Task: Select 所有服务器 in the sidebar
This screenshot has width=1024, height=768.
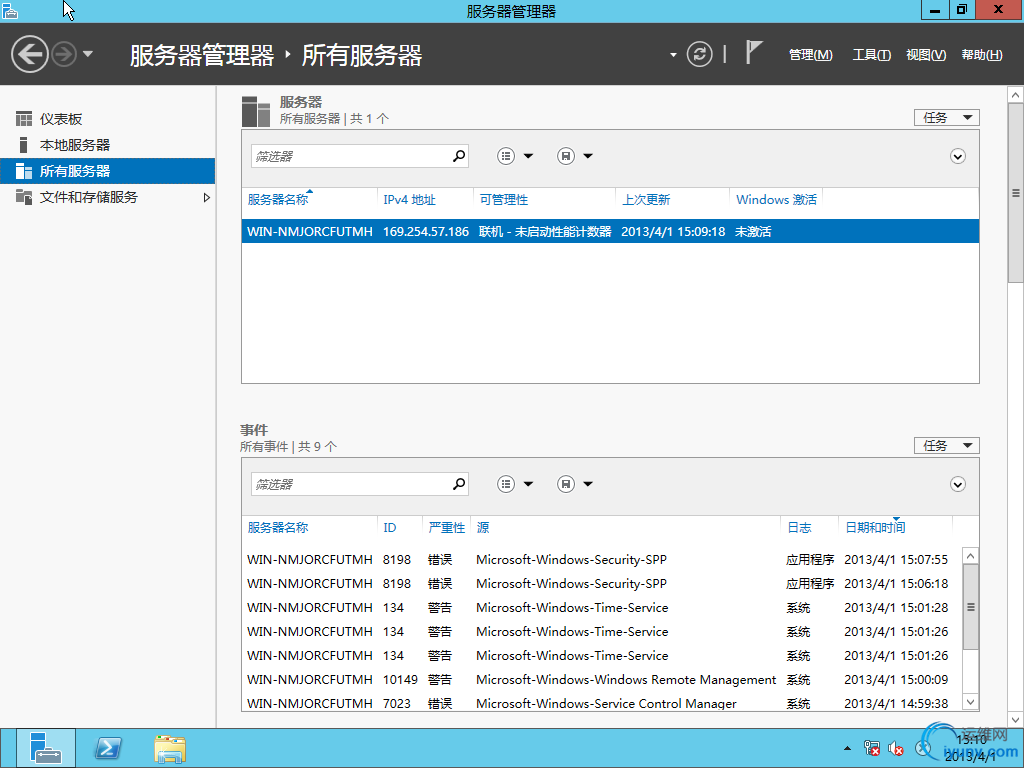Action: point(108,171)
